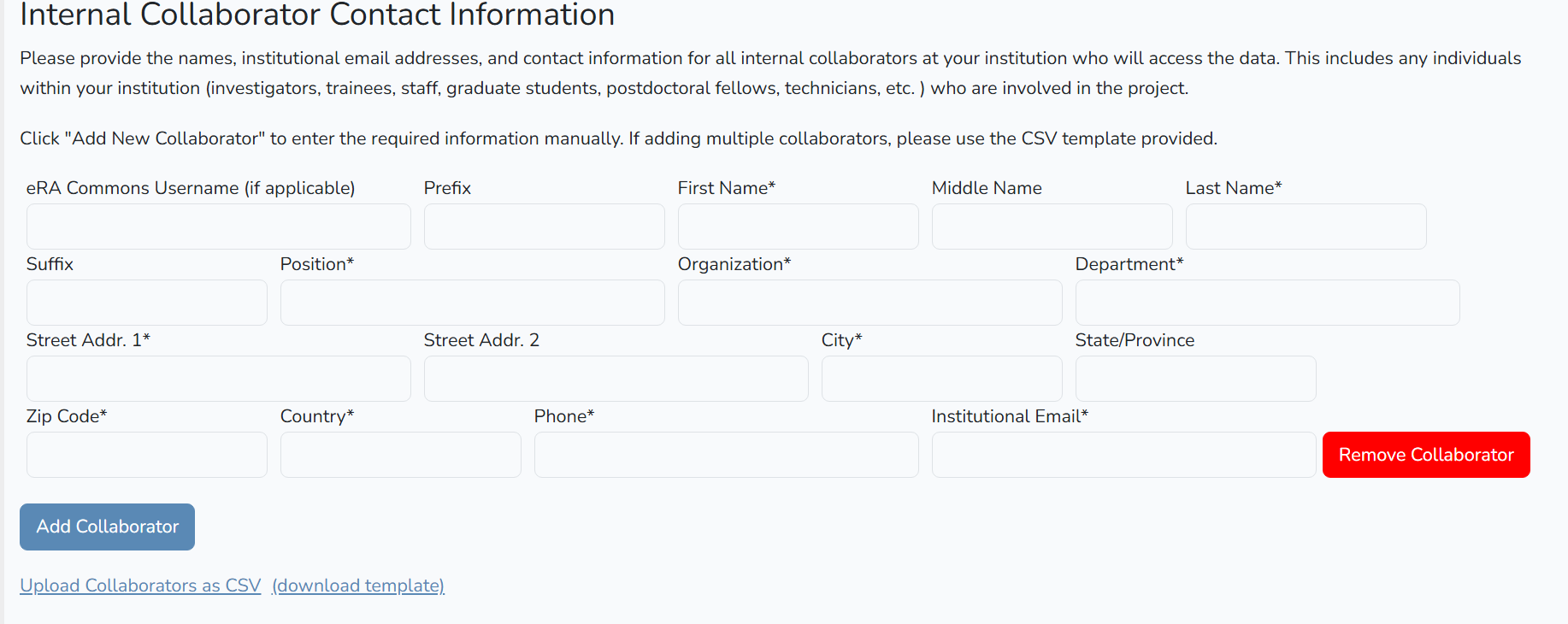The height and width of the screenshot is (624, 1568).
Task: Click the Position text field
Action: point(472,303)
